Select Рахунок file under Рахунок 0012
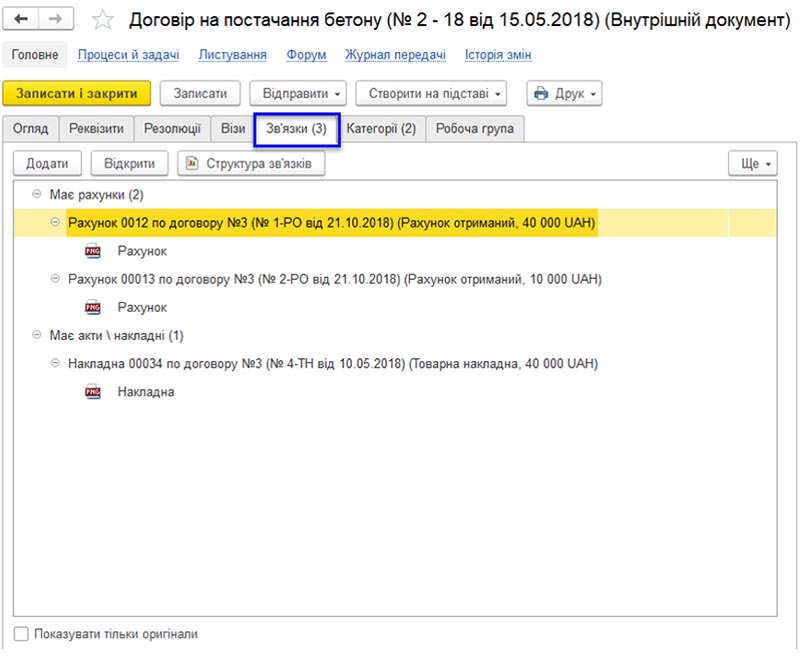The height and width of the screenshot is (657, 800). [142, 251]
